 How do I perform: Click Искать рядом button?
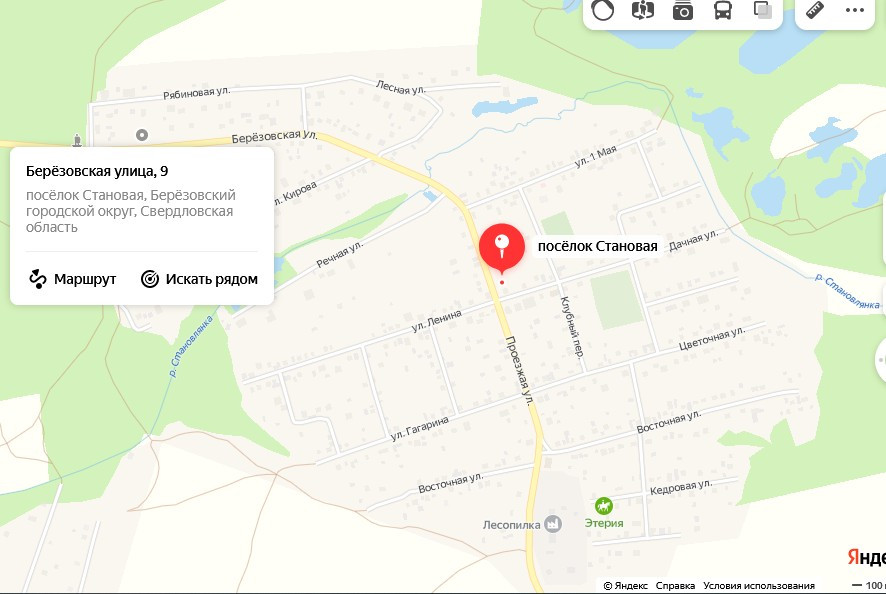(x=199, y=279)
